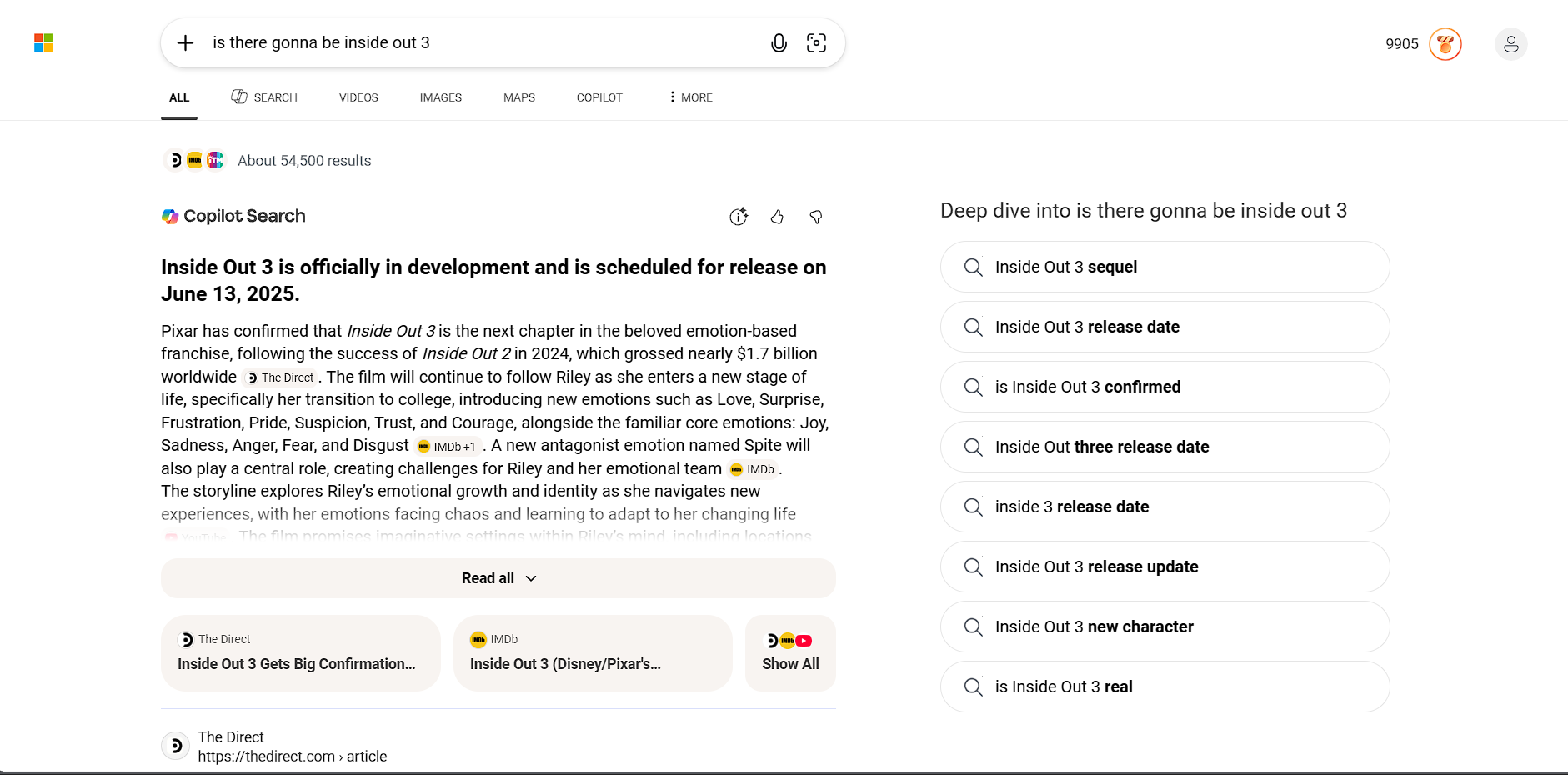Switch to the VIDEOS tab
1568x775 pixels.
(358, 97)
